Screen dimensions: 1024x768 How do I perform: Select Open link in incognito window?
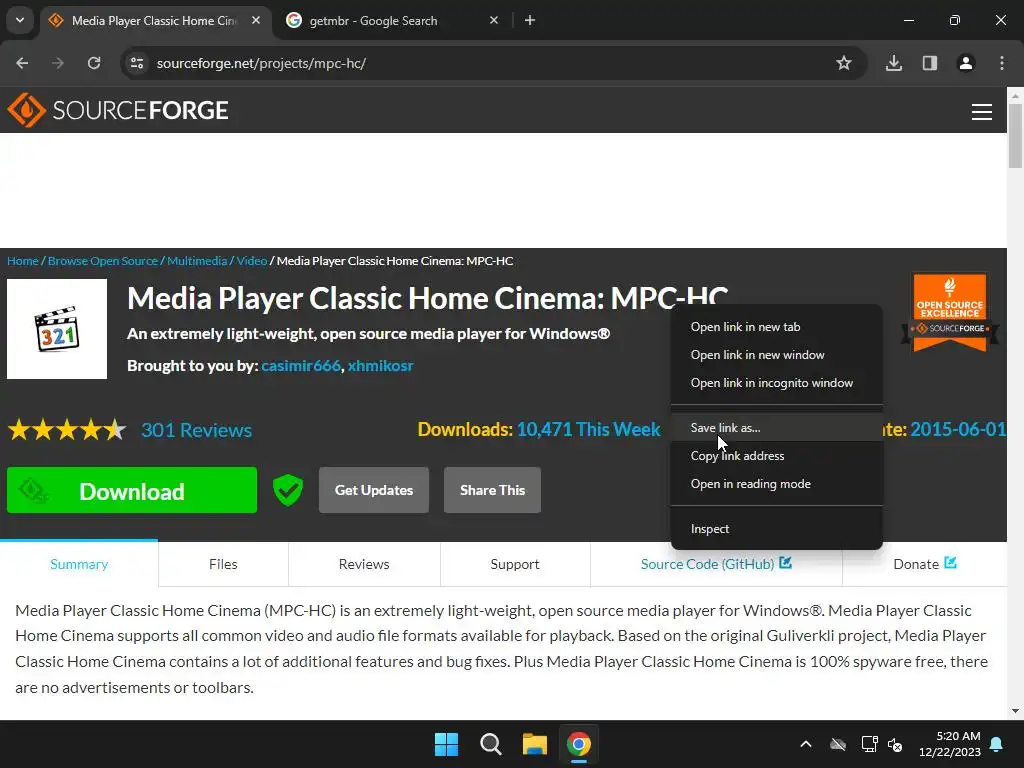[776, 383]
